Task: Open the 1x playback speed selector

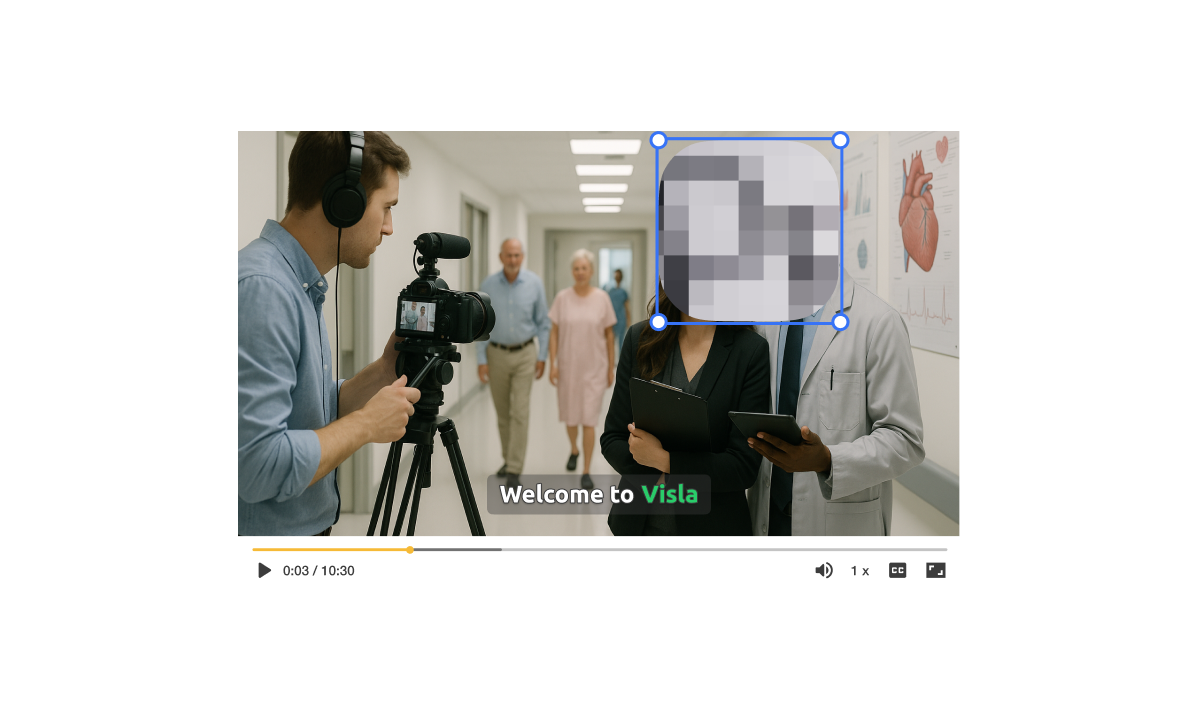Action: (858, 570)
